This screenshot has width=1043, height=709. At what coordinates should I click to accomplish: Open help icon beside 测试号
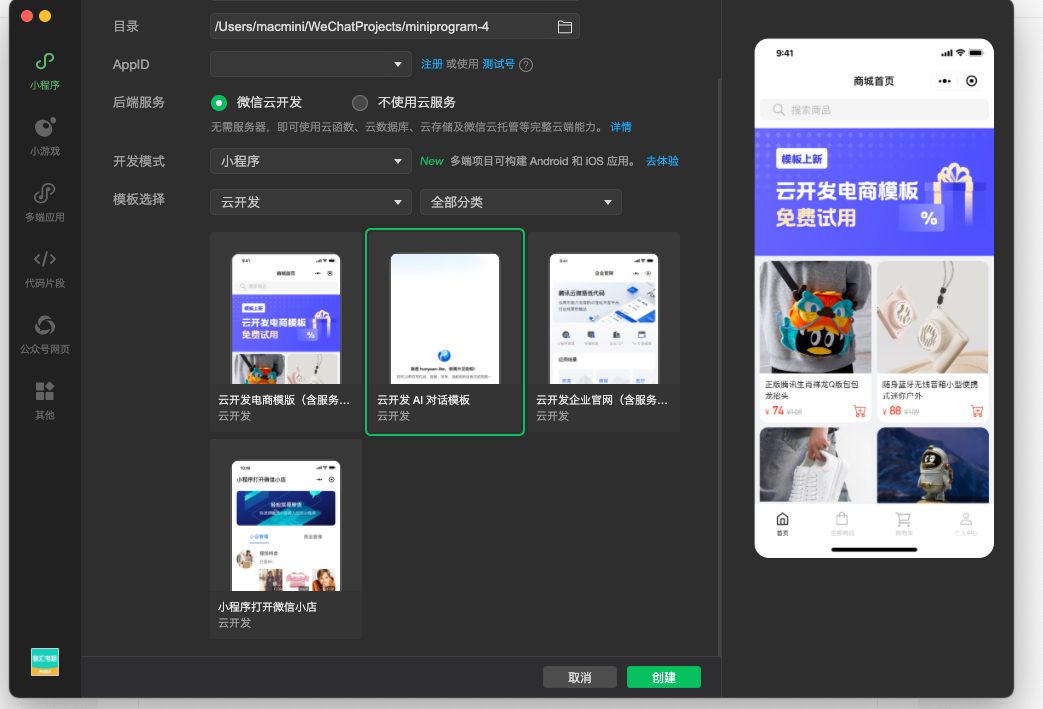(x=526, y=65)
